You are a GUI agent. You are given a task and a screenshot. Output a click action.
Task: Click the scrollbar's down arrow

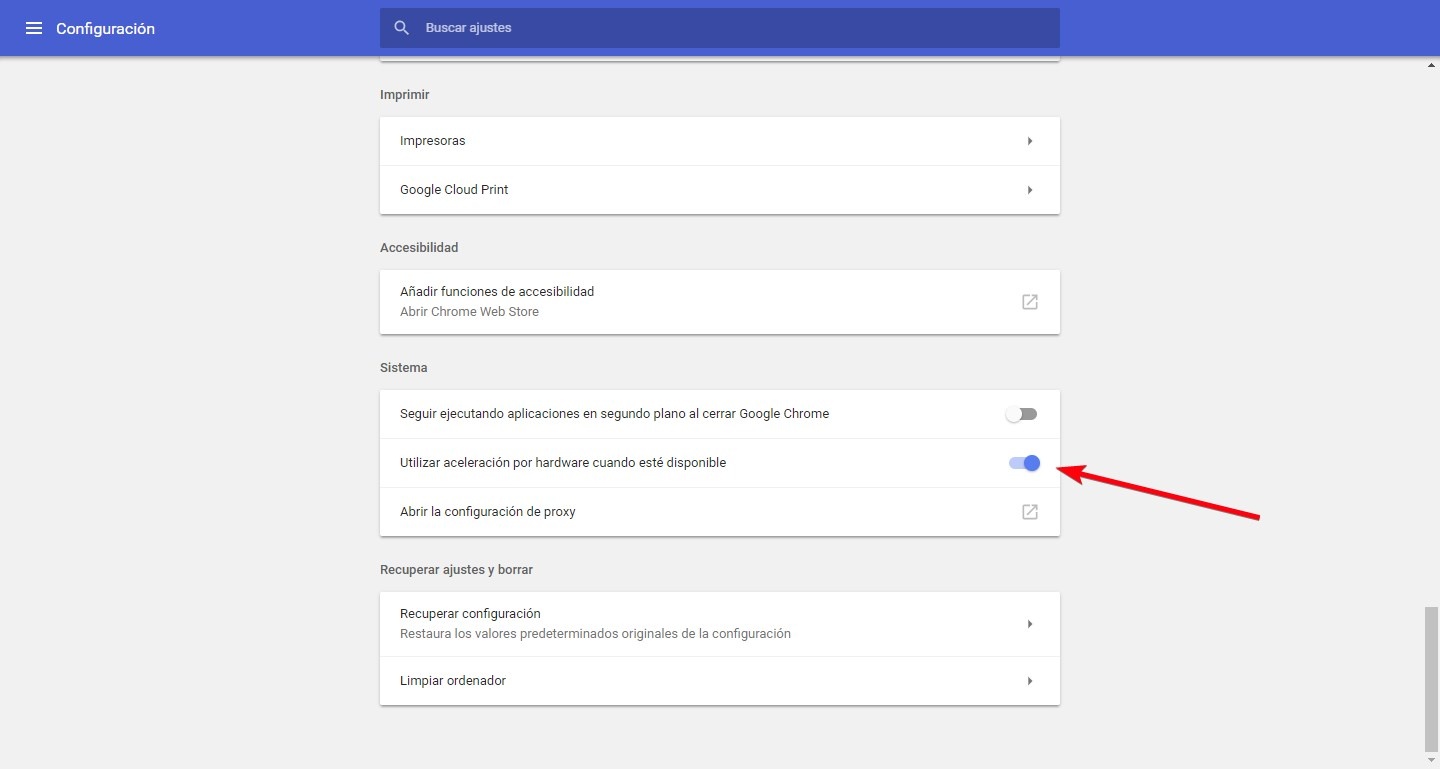(x=1431, y=761)
